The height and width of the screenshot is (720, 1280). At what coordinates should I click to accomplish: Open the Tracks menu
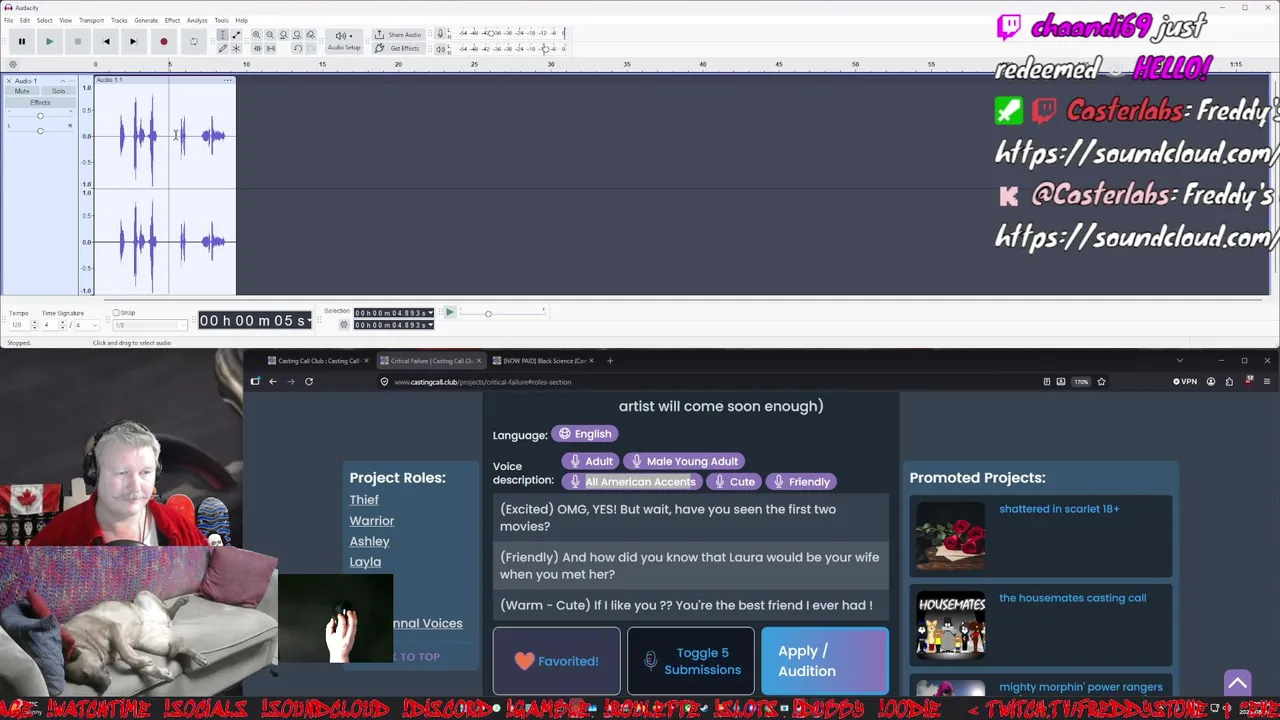(119, 20)
